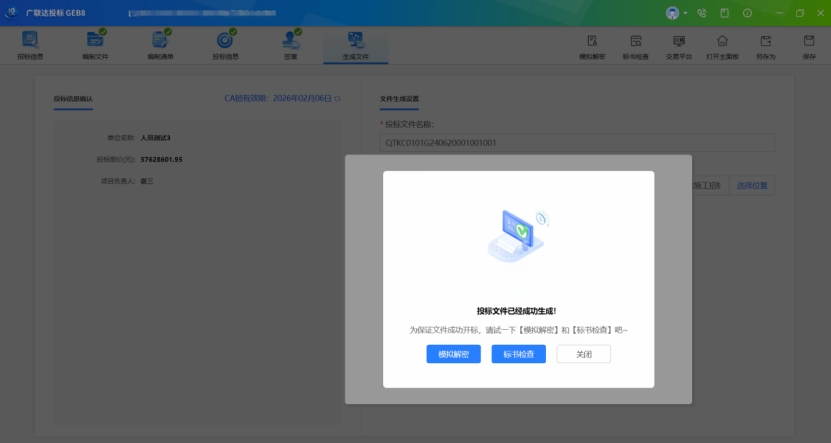Select the 投标信息 toolbar icon

225,44
